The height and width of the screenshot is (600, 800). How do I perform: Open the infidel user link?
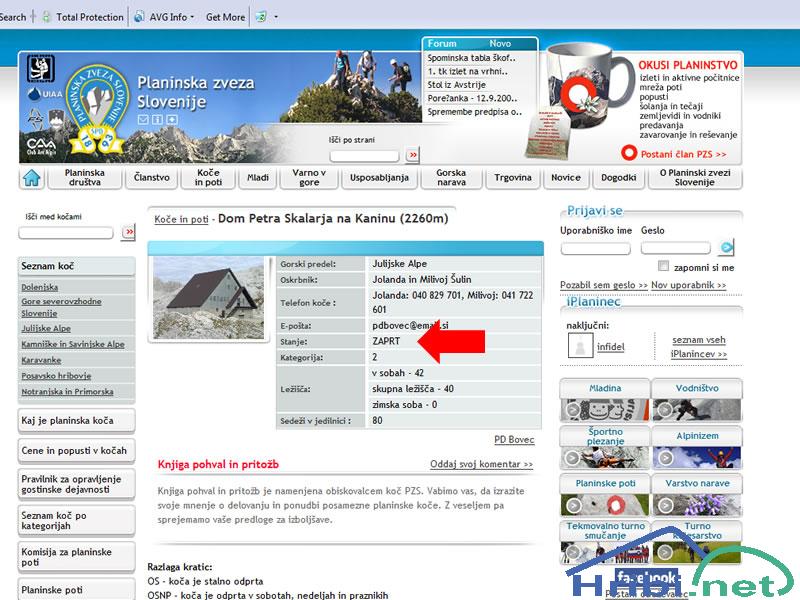tap(611, 347)
